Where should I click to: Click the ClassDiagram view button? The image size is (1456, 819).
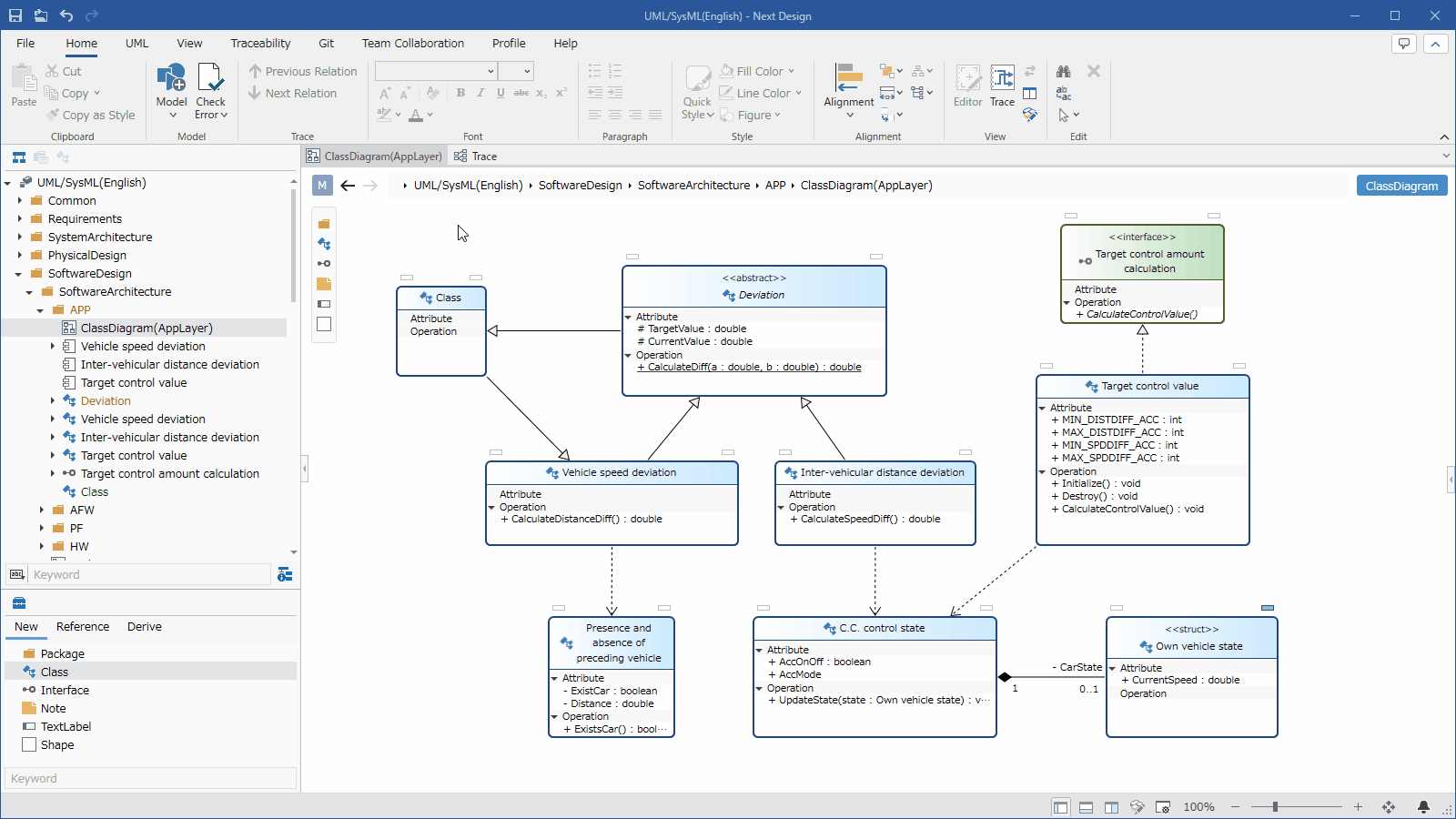pos(1401,186)
